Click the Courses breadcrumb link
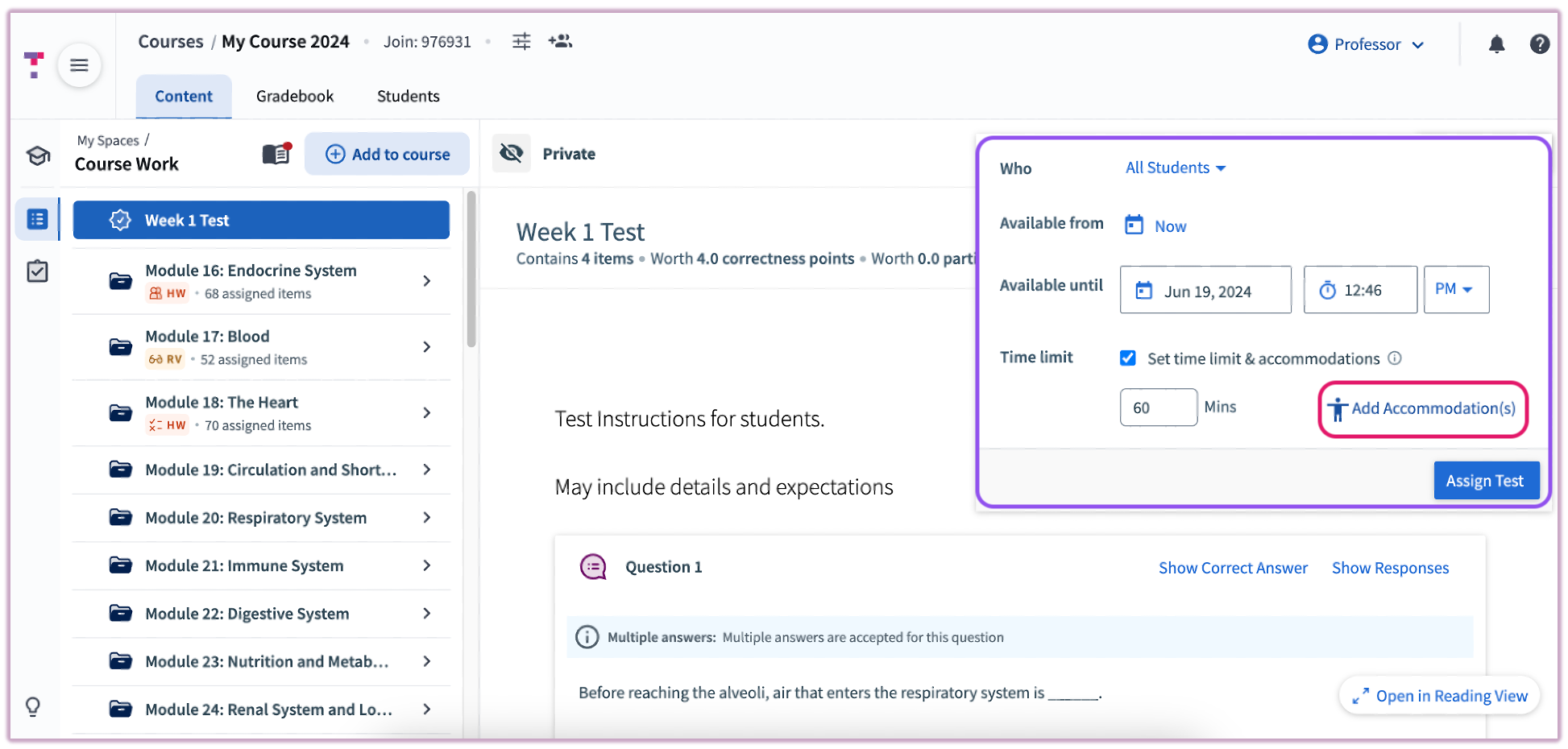 (x=171, y=41)
